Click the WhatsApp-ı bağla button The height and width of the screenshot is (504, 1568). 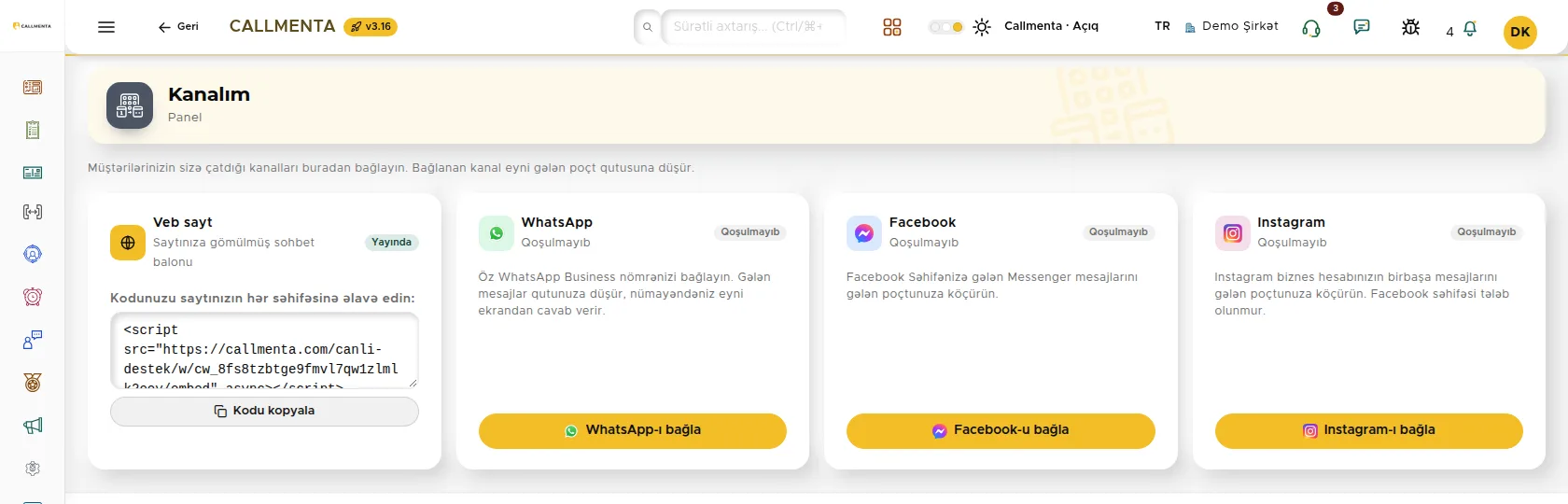(x=633, y=431)
